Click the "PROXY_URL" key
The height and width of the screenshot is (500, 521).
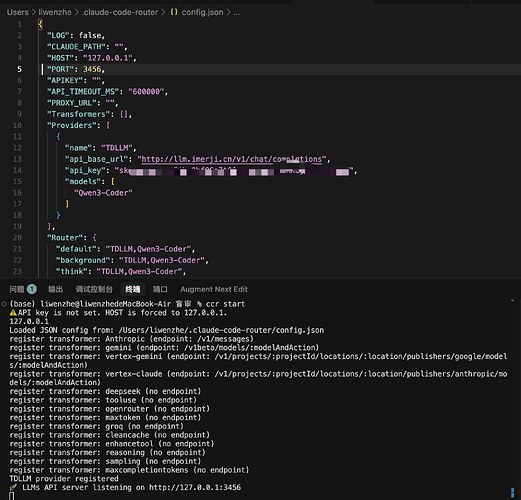(72, 103)
